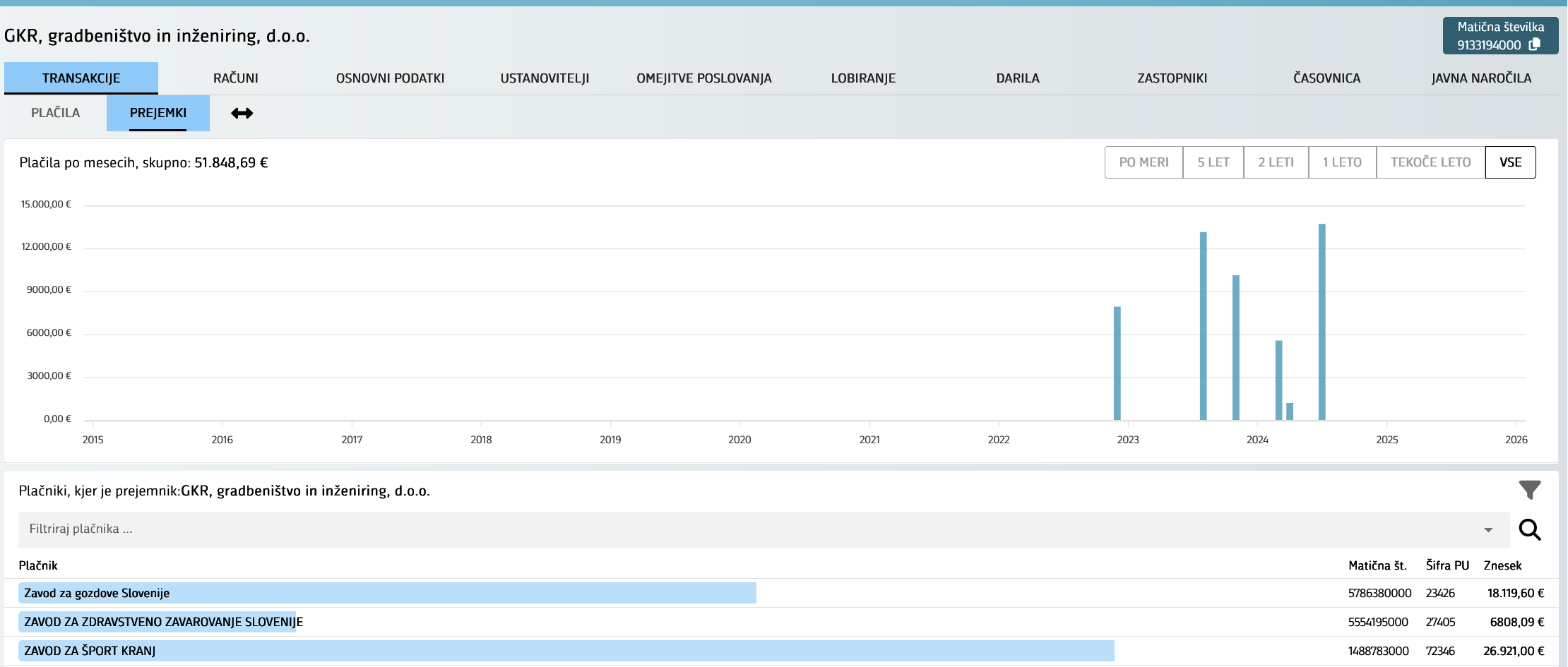Click the double-arrow swap transactions icon

click(242, 113)
